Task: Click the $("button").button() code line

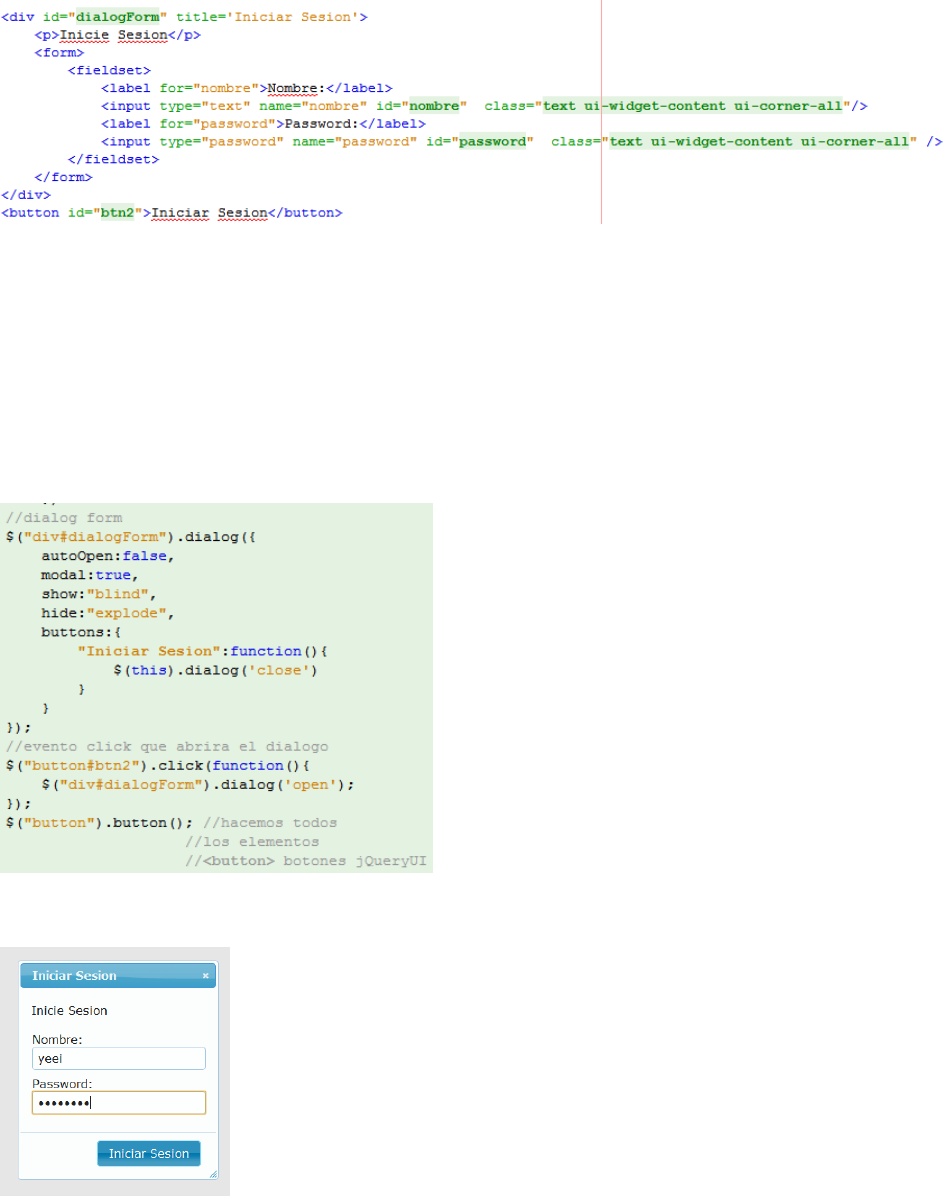Action: [x=99, y=823]
